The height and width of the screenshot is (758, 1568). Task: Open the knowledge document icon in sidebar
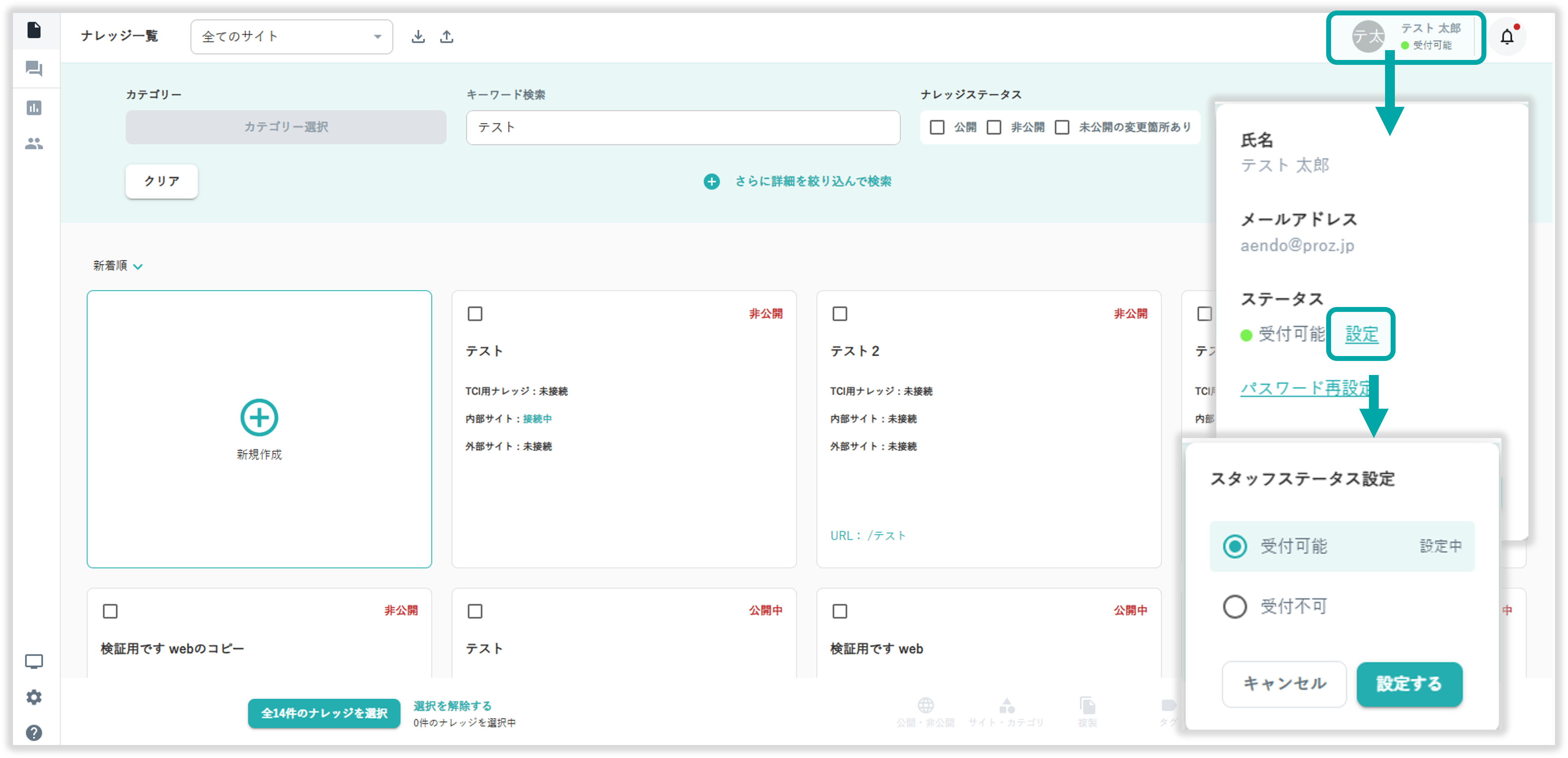point(34,30)
